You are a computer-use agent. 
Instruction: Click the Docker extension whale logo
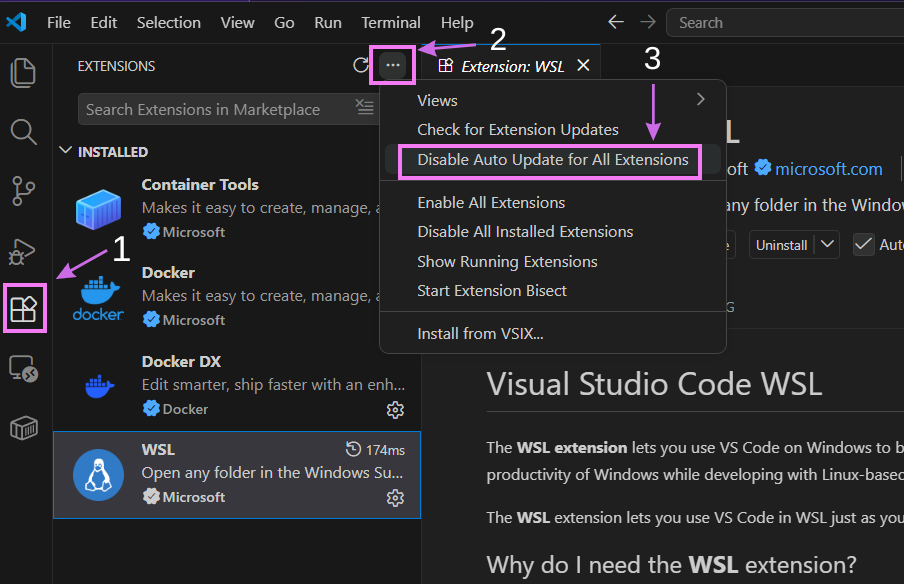click(99, 298)
